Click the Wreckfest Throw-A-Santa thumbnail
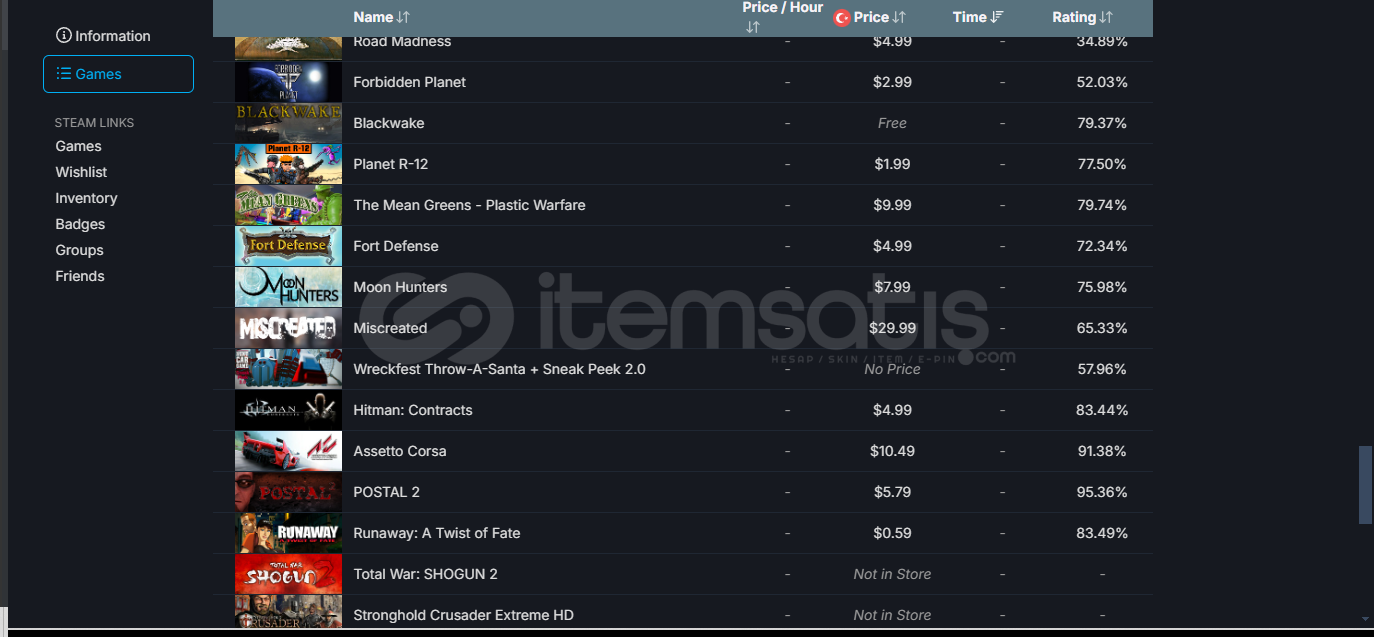This screenshot has height=637, width=1374. click(x=288, y=369)
